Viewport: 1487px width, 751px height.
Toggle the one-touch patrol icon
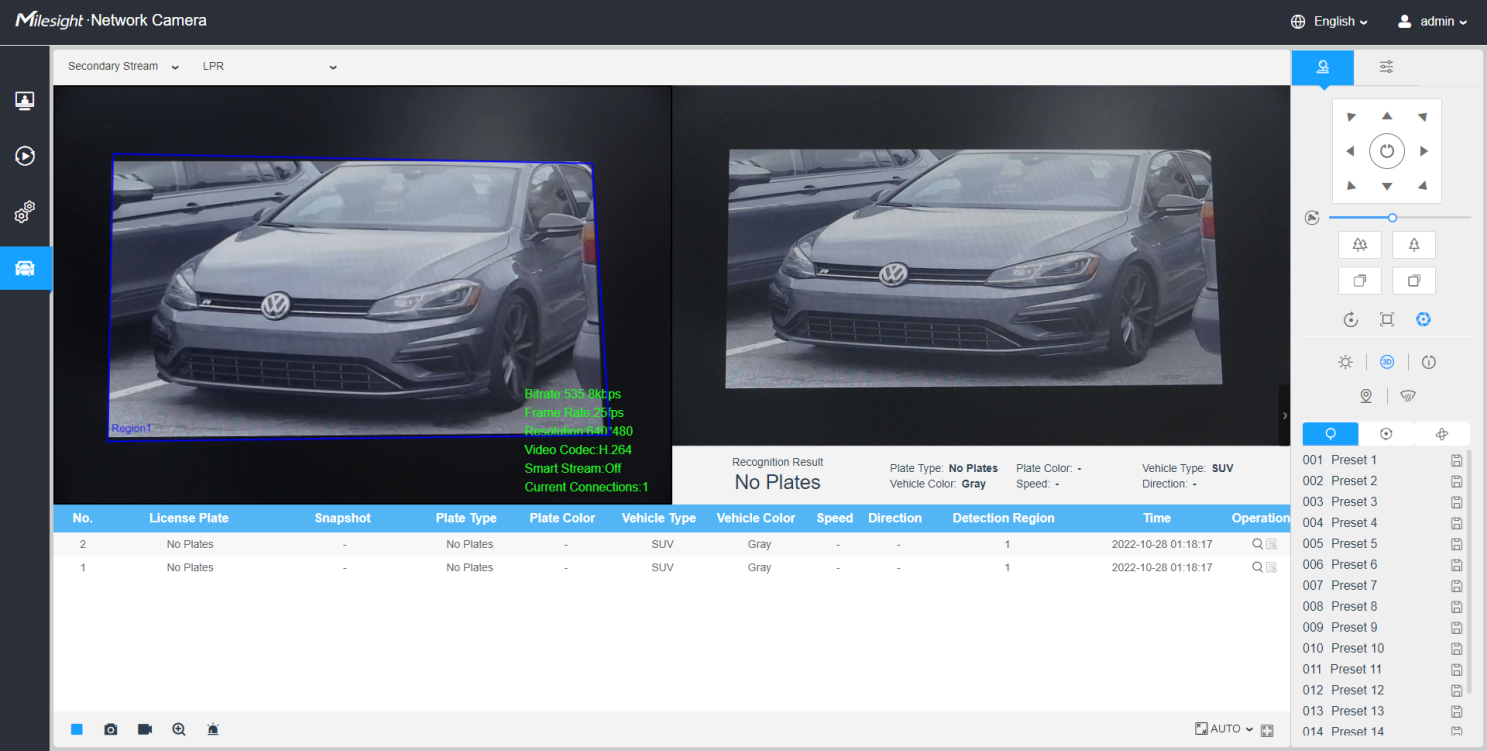click(x=1428, y=362)
